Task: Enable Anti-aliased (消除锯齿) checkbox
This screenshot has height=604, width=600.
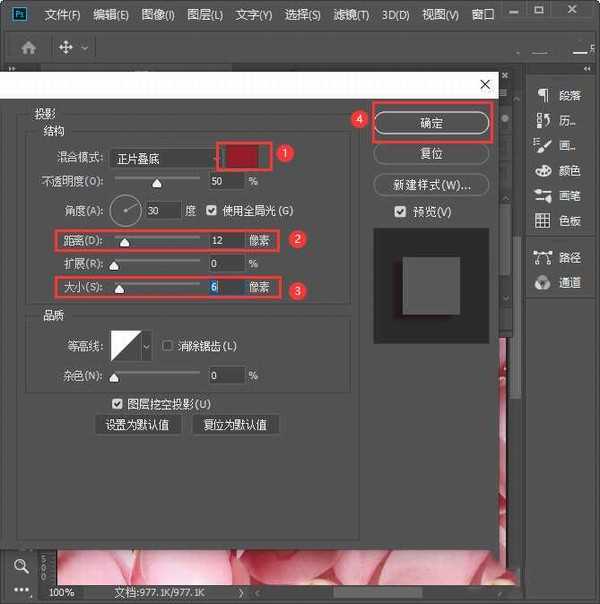Action: point(168,346)
